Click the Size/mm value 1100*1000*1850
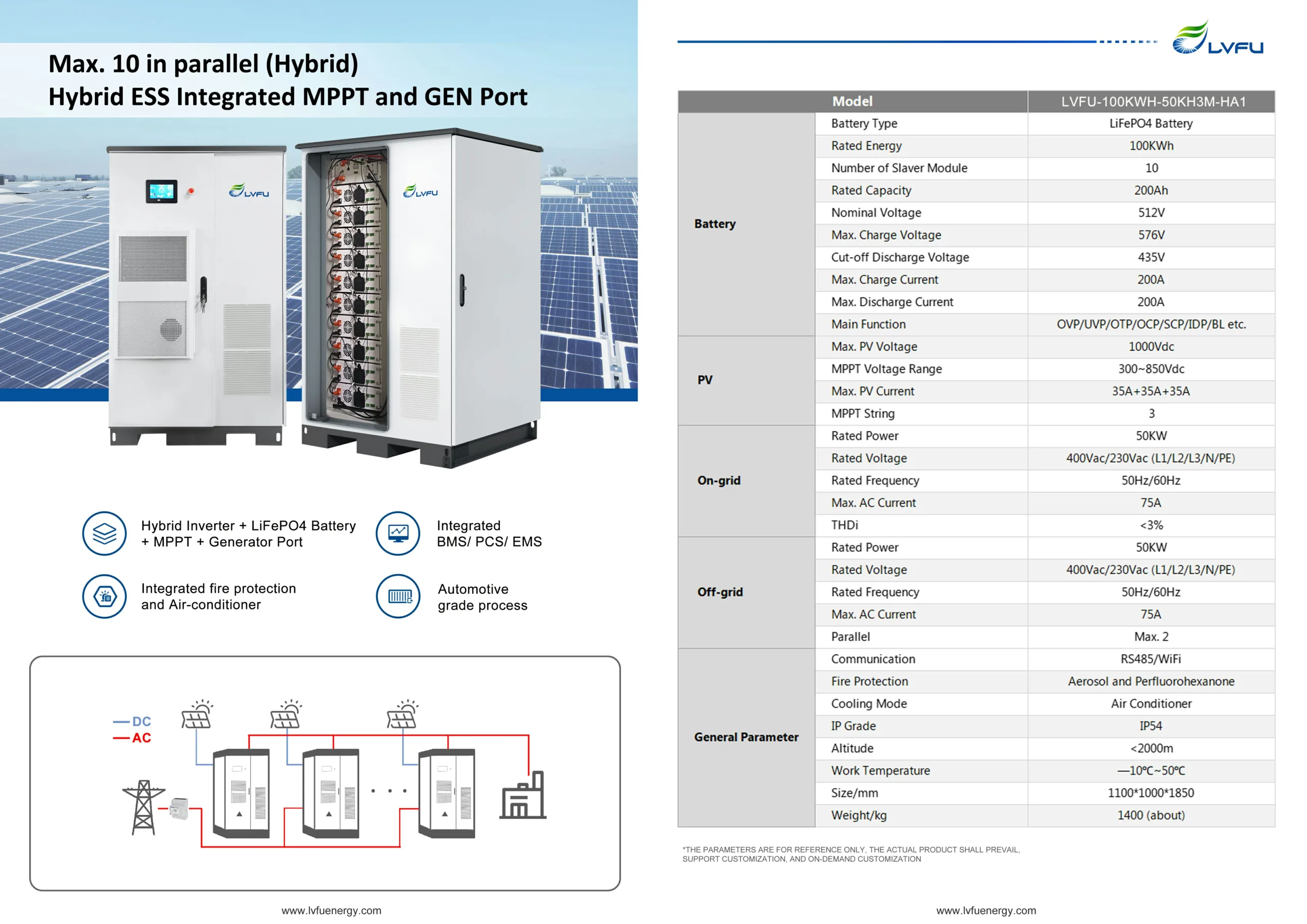Viewport: 1307px width, 924px height. (1151, 793)
